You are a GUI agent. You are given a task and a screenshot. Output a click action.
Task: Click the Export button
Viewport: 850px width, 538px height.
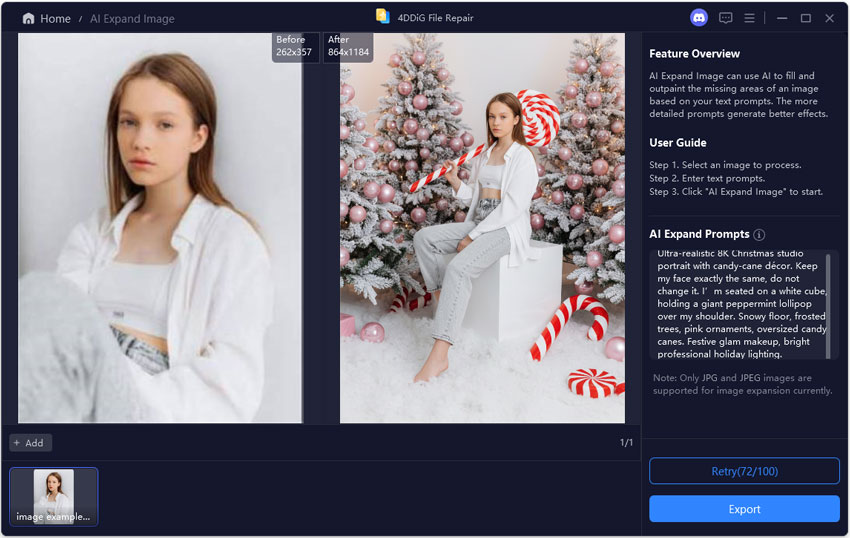744,509
